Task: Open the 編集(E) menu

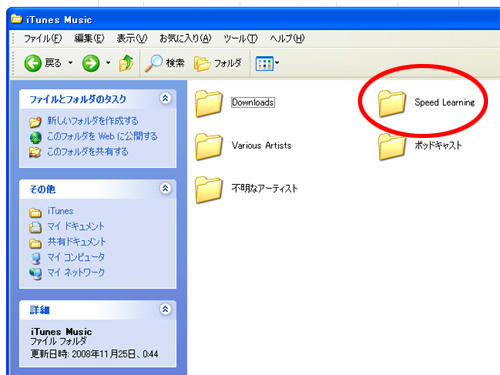Action: click(89, 39)
